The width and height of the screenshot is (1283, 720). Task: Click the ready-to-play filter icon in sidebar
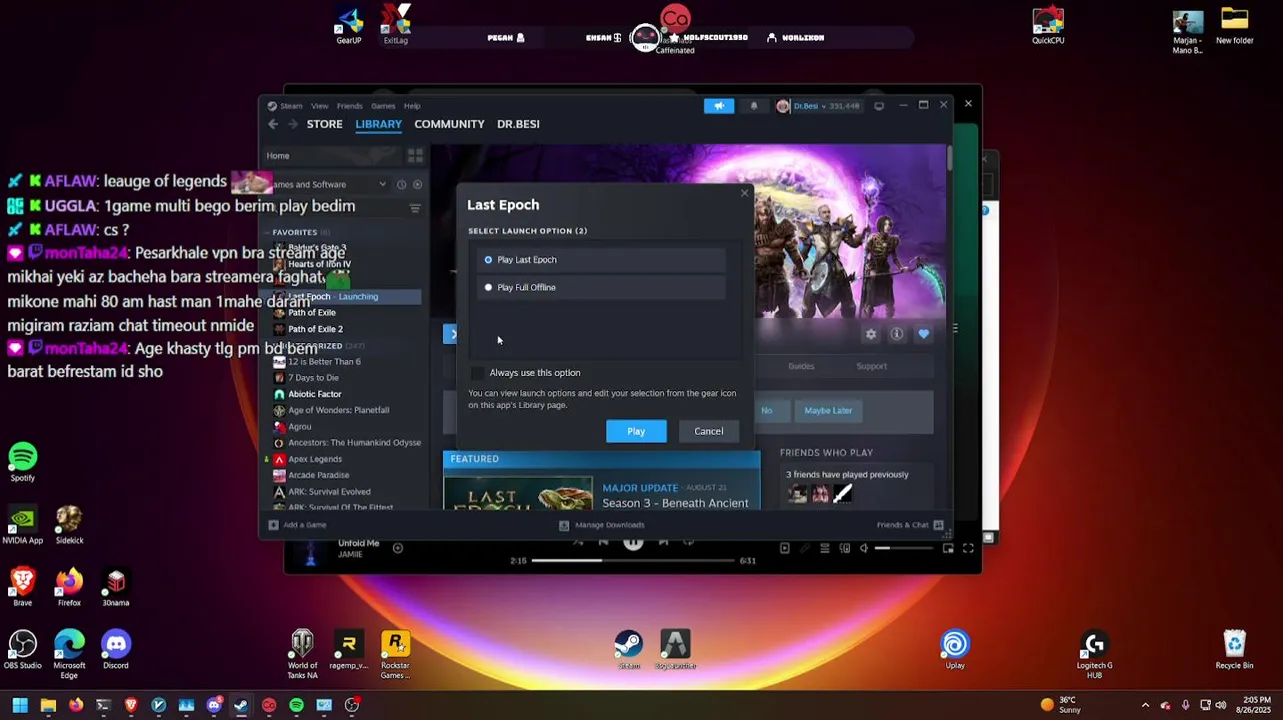tap(417, 184)
